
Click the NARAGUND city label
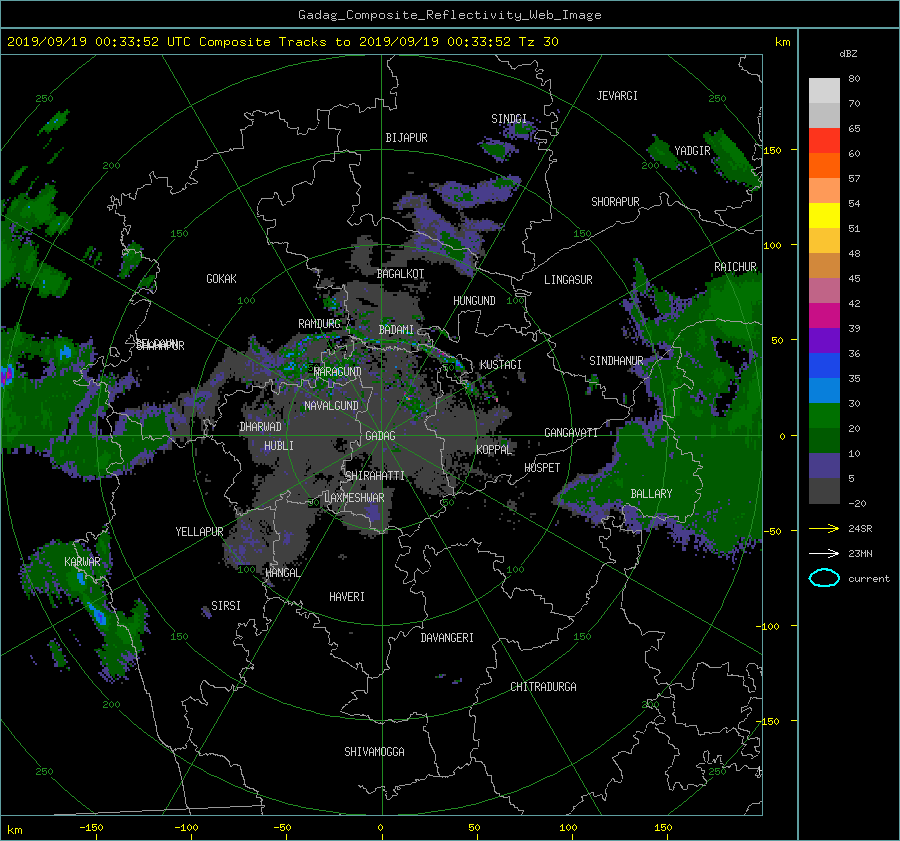click(338, 372)
